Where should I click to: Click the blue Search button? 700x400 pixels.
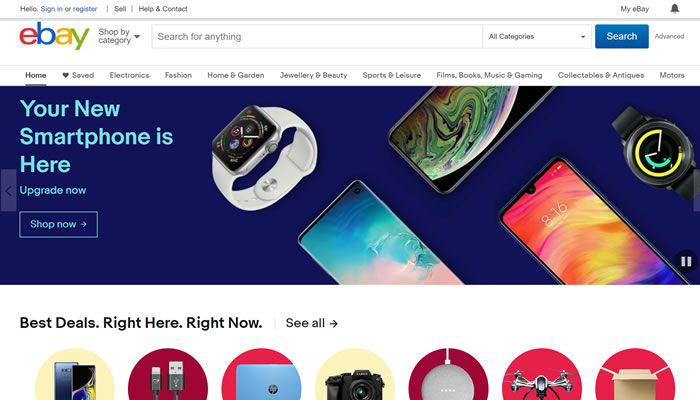pyautogui.click(x=621, y=36)
